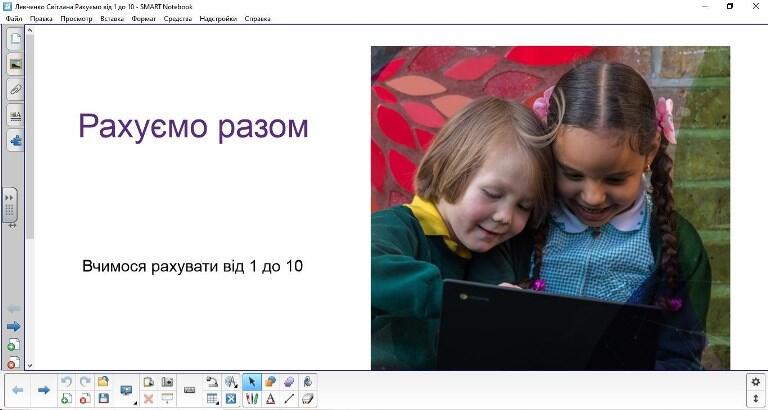Open the Page Sorter tab in sidebar

pyautogui.click(x=15, y=39)
